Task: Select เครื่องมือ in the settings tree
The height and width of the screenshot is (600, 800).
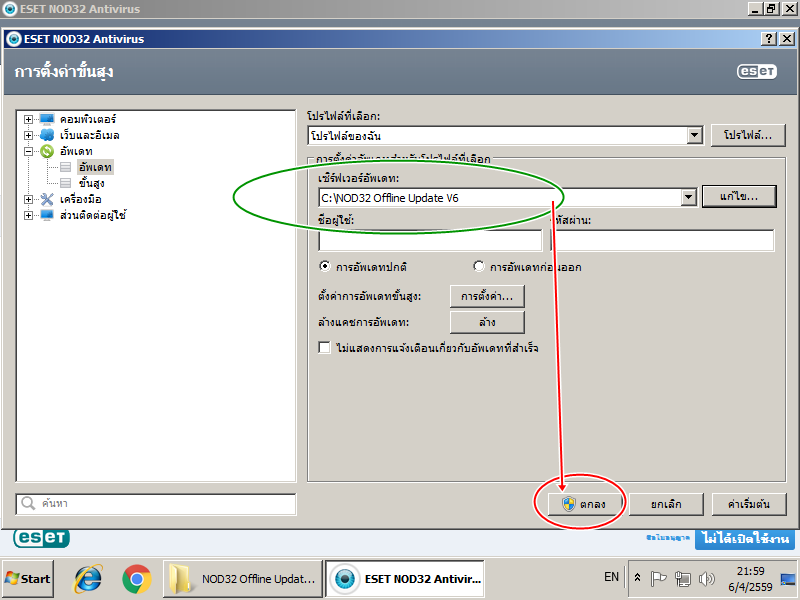Action: (81, 199)
